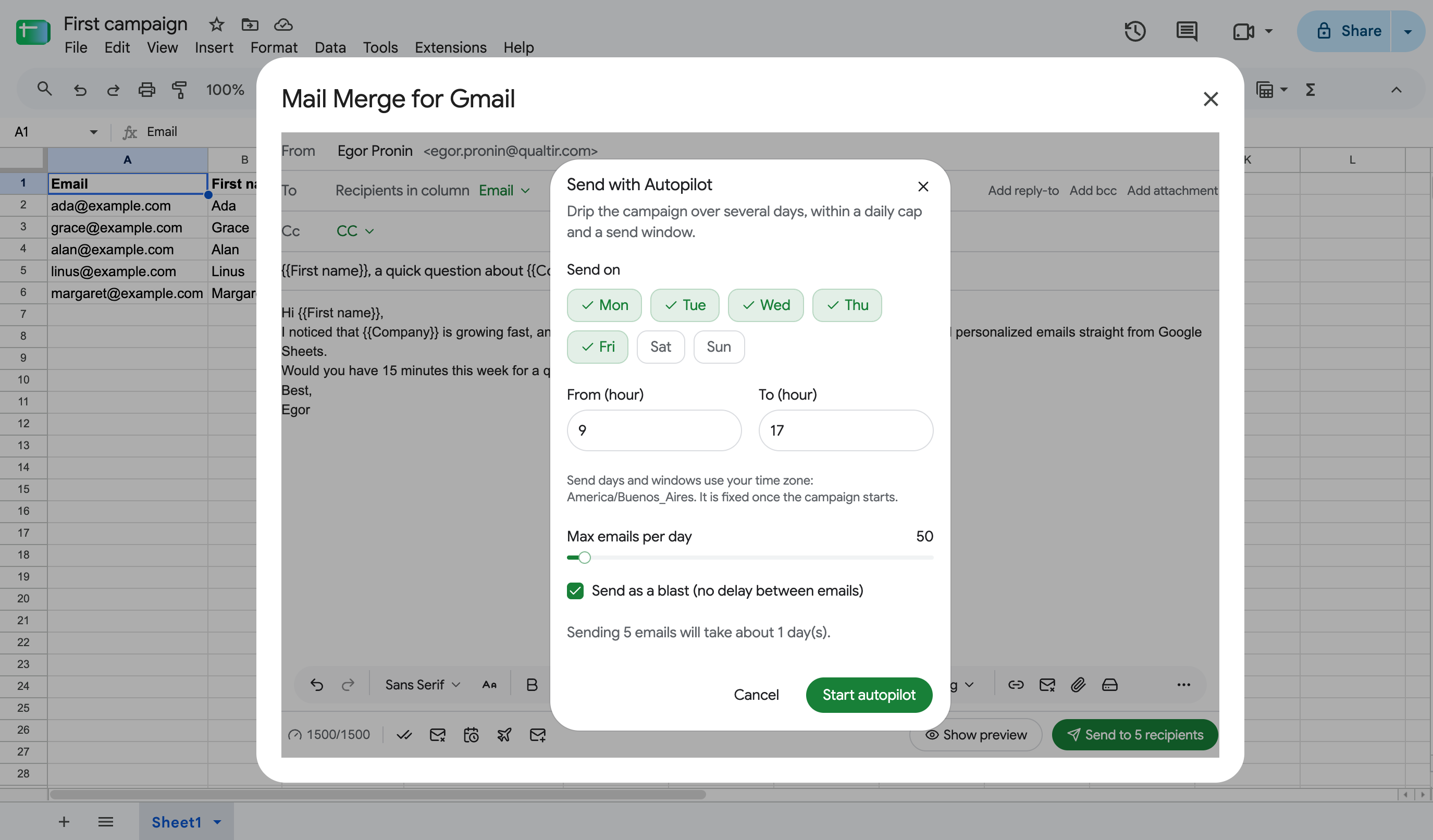Open version history clock icon

(x=1135, y=31)
